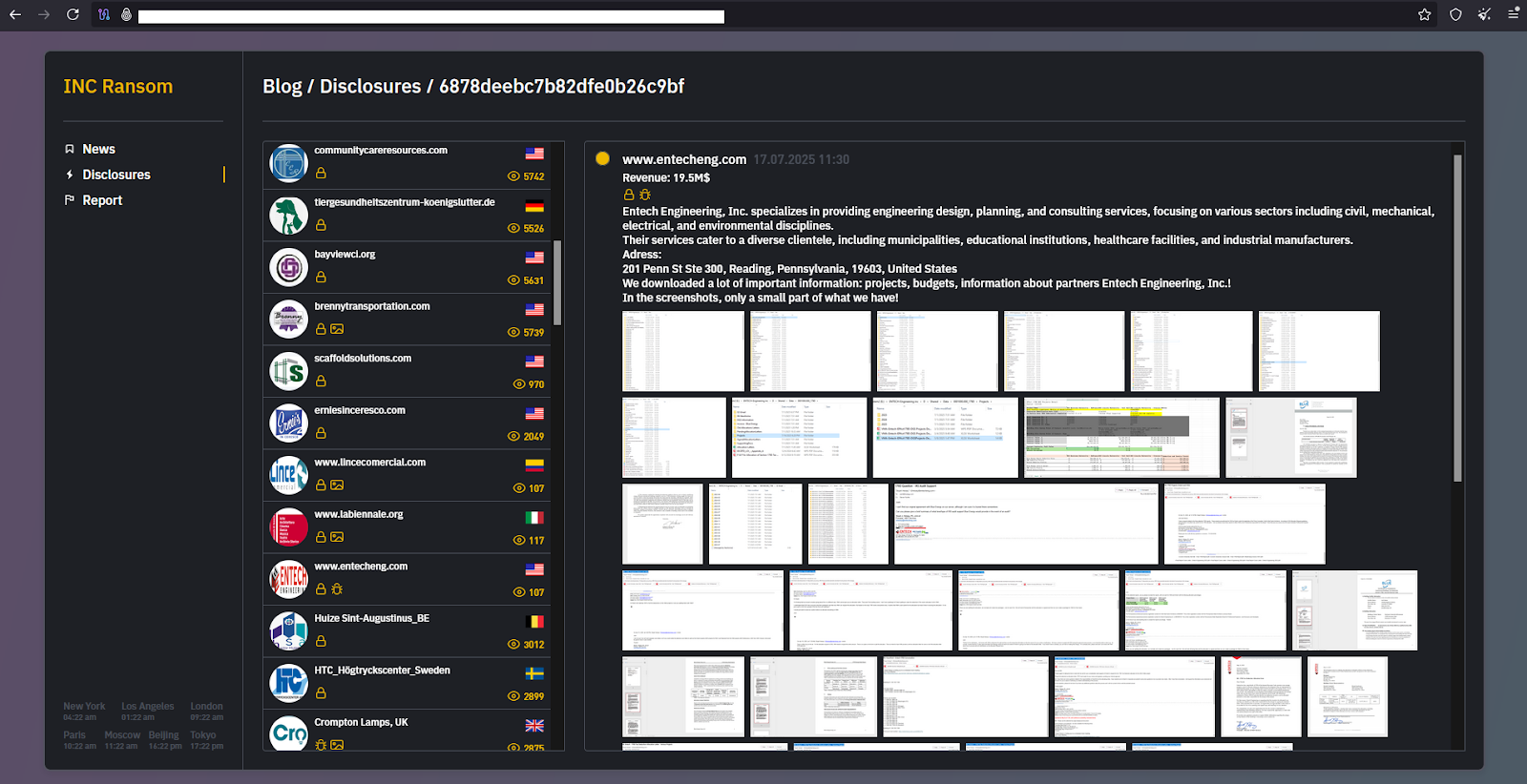Open the wide email screenshot in third row

pos(1026,524)
